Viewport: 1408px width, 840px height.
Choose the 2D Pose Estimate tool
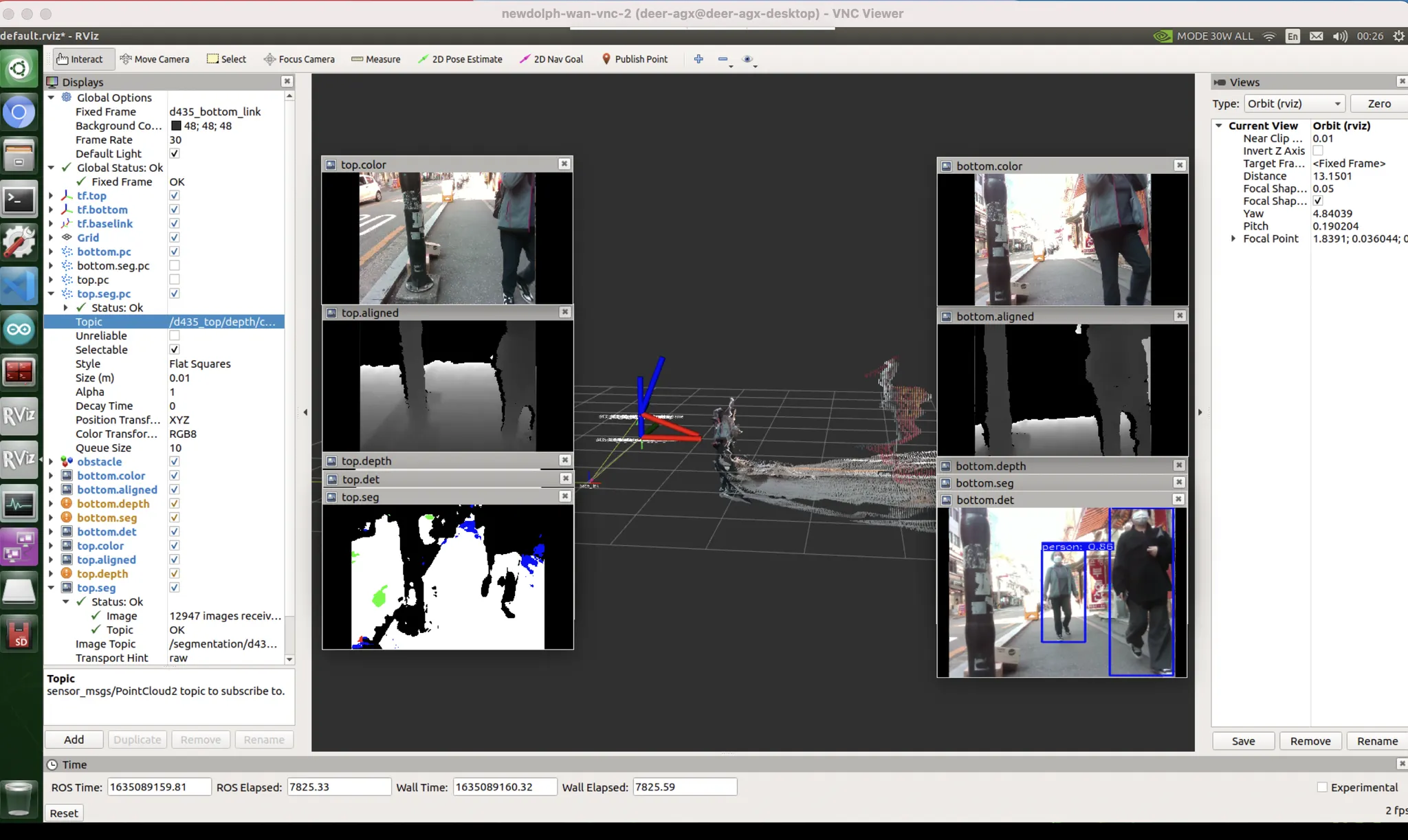460,59
